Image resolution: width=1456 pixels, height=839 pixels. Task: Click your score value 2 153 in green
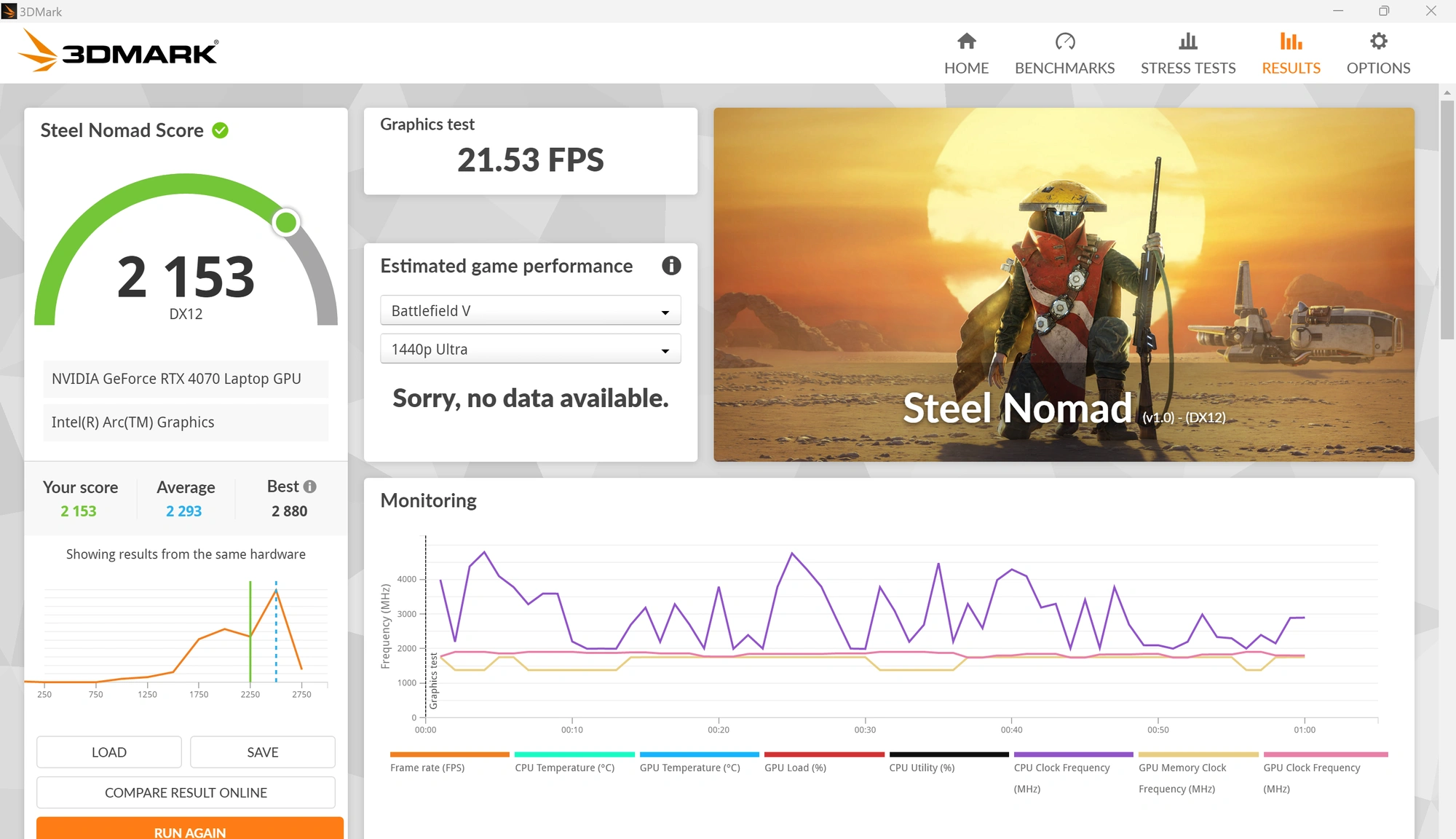tap(78, 511)
